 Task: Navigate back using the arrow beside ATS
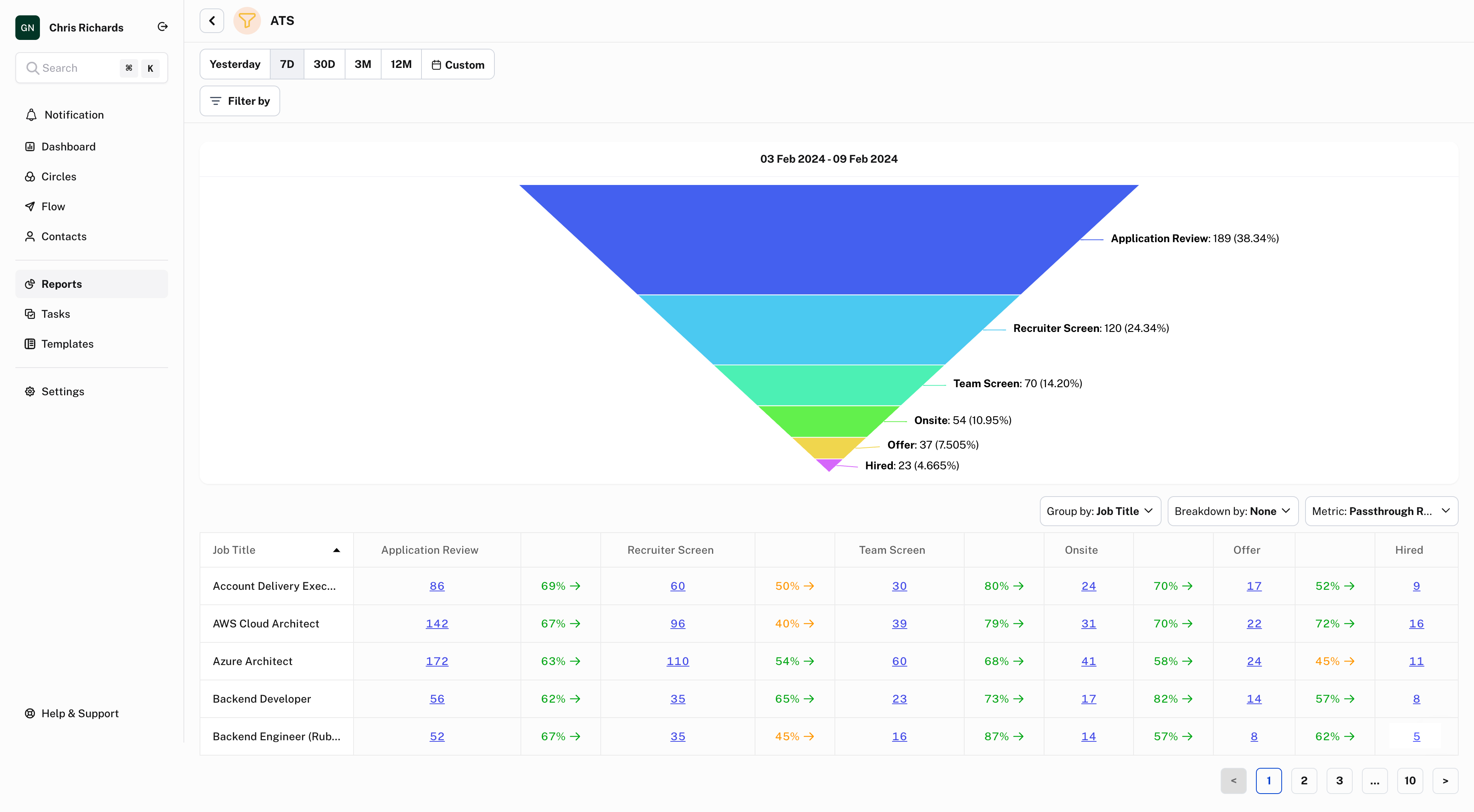[212, 21]
